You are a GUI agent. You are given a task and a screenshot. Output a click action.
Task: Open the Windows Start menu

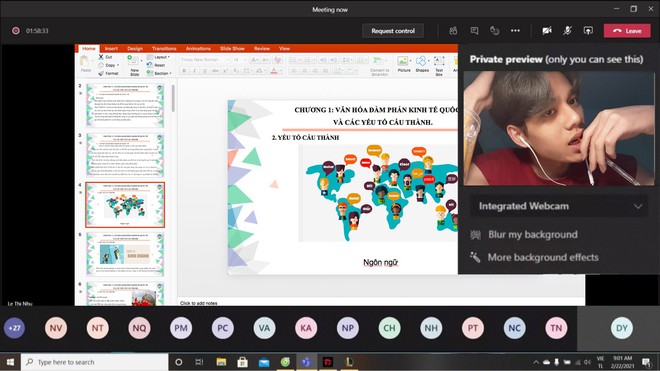tap(10, 362)
